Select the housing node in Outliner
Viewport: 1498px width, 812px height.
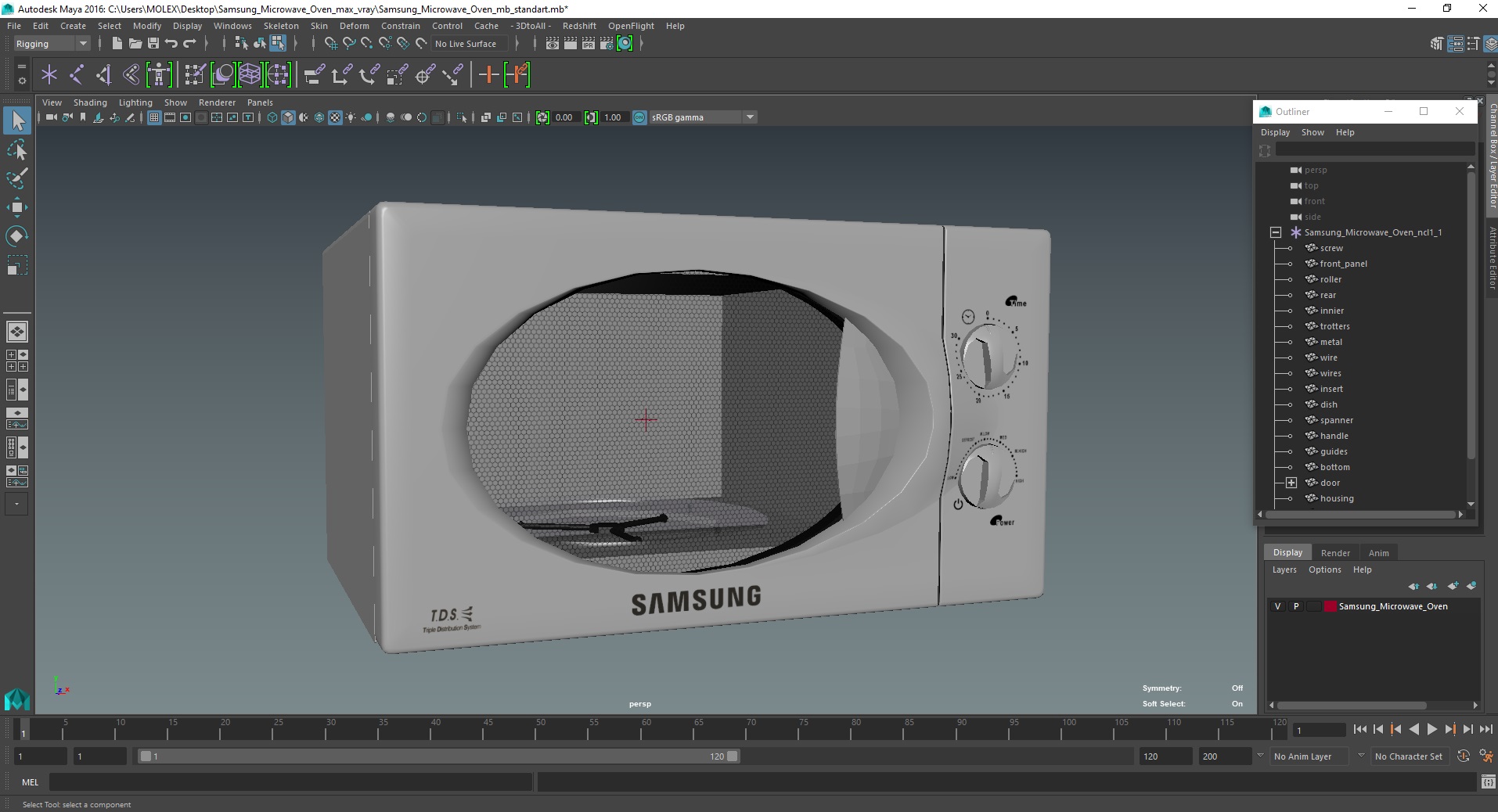1337,498
